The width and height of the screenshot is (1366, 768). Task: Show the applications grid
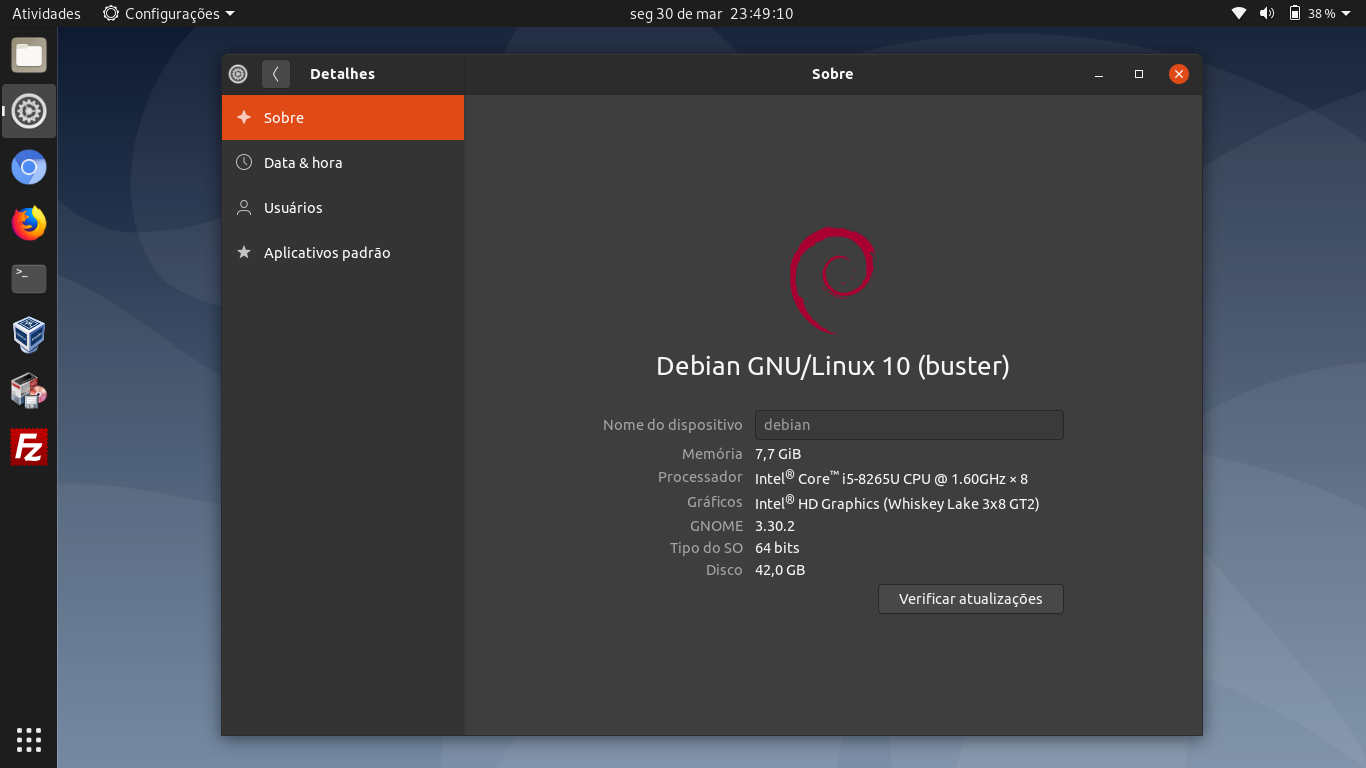click(29, 740)
